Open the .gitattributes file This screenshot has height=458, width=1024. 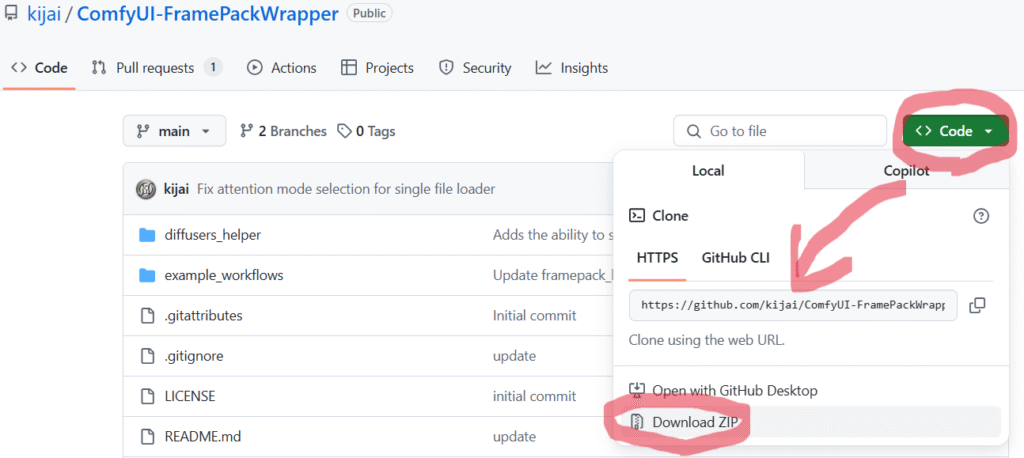tap(204, 316)
